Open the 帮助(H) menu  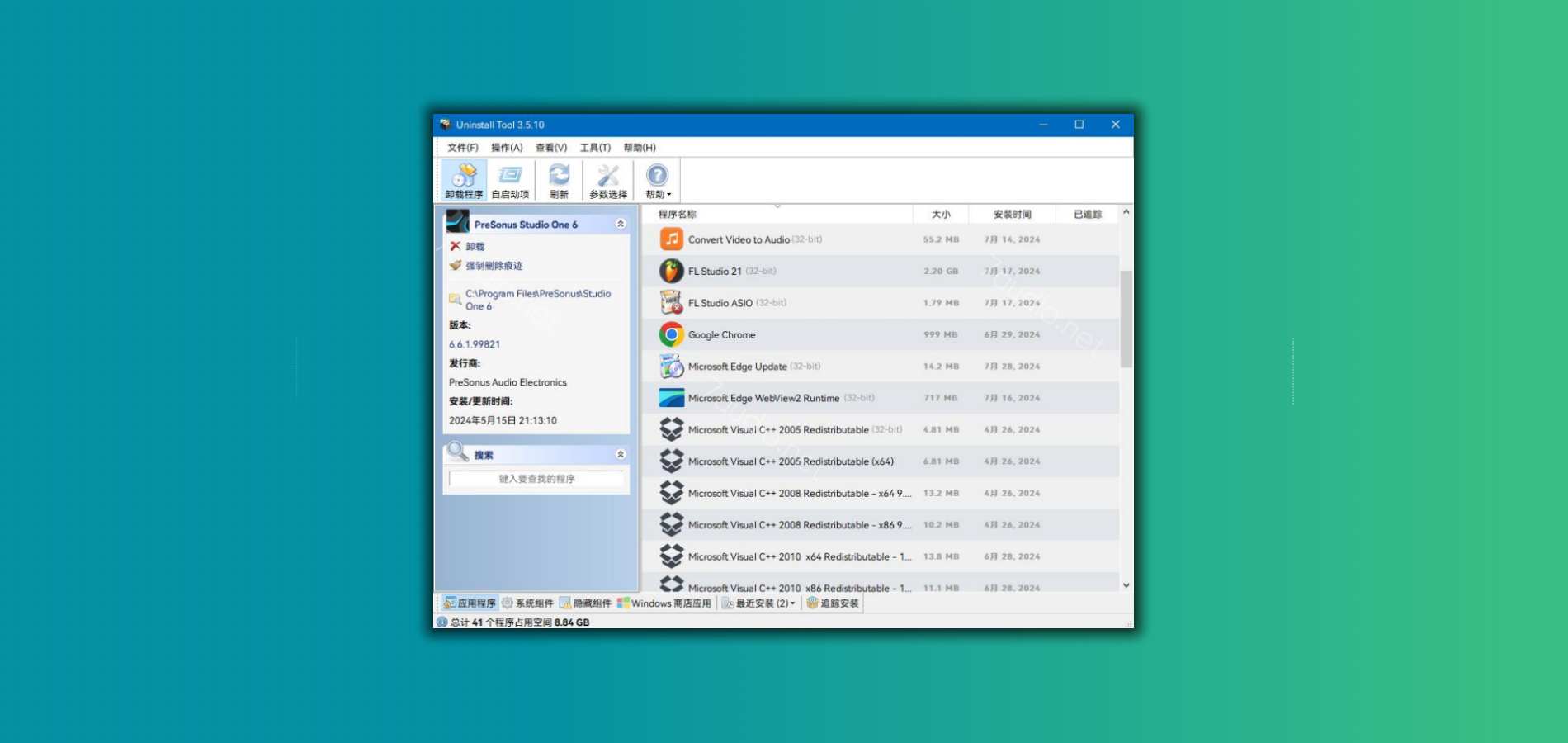(640, 148)
